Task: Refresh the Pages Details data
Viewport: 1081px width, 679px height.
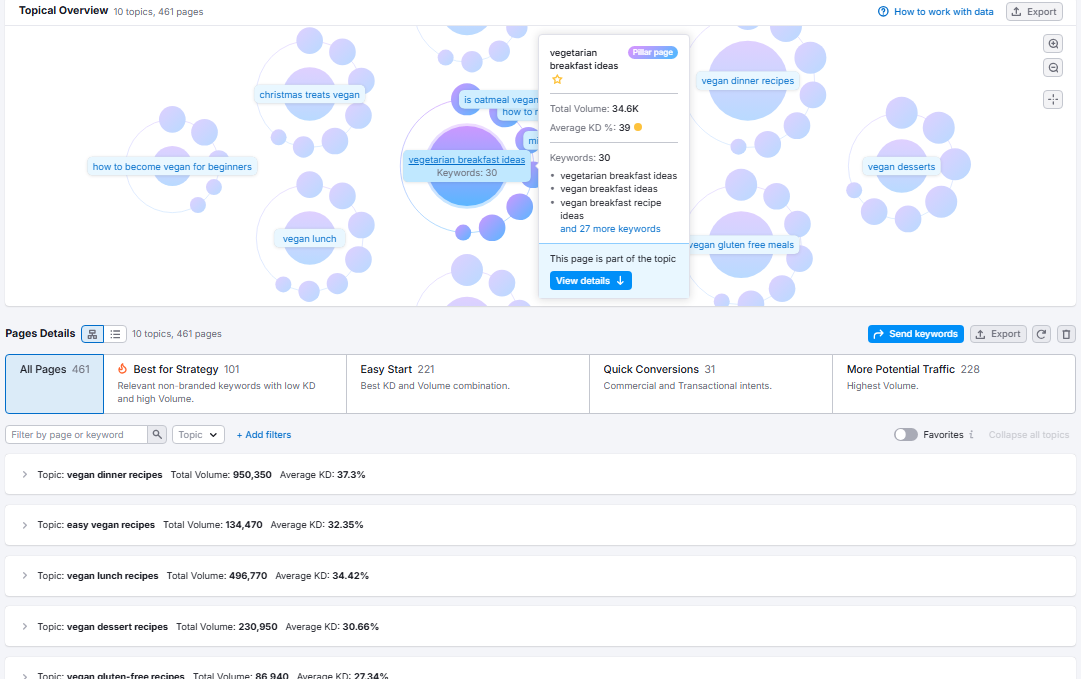Action: 1042,334
